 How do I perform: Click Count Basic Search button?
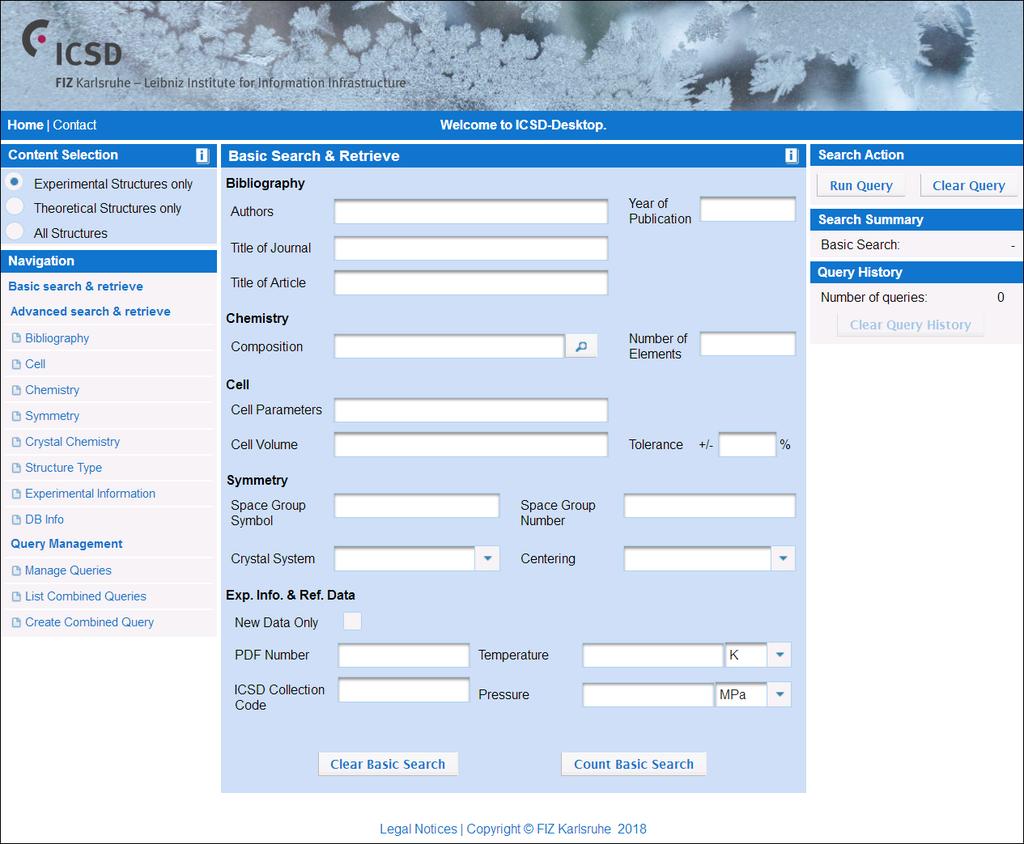pos(633,764)
